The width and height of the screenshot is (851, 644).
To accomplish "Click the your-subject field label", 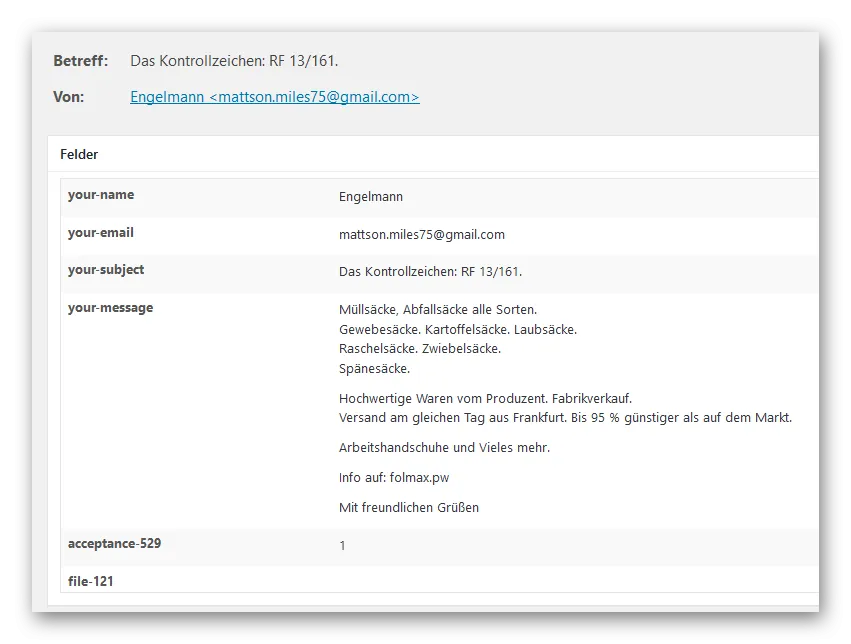I will tap(106, 270).
